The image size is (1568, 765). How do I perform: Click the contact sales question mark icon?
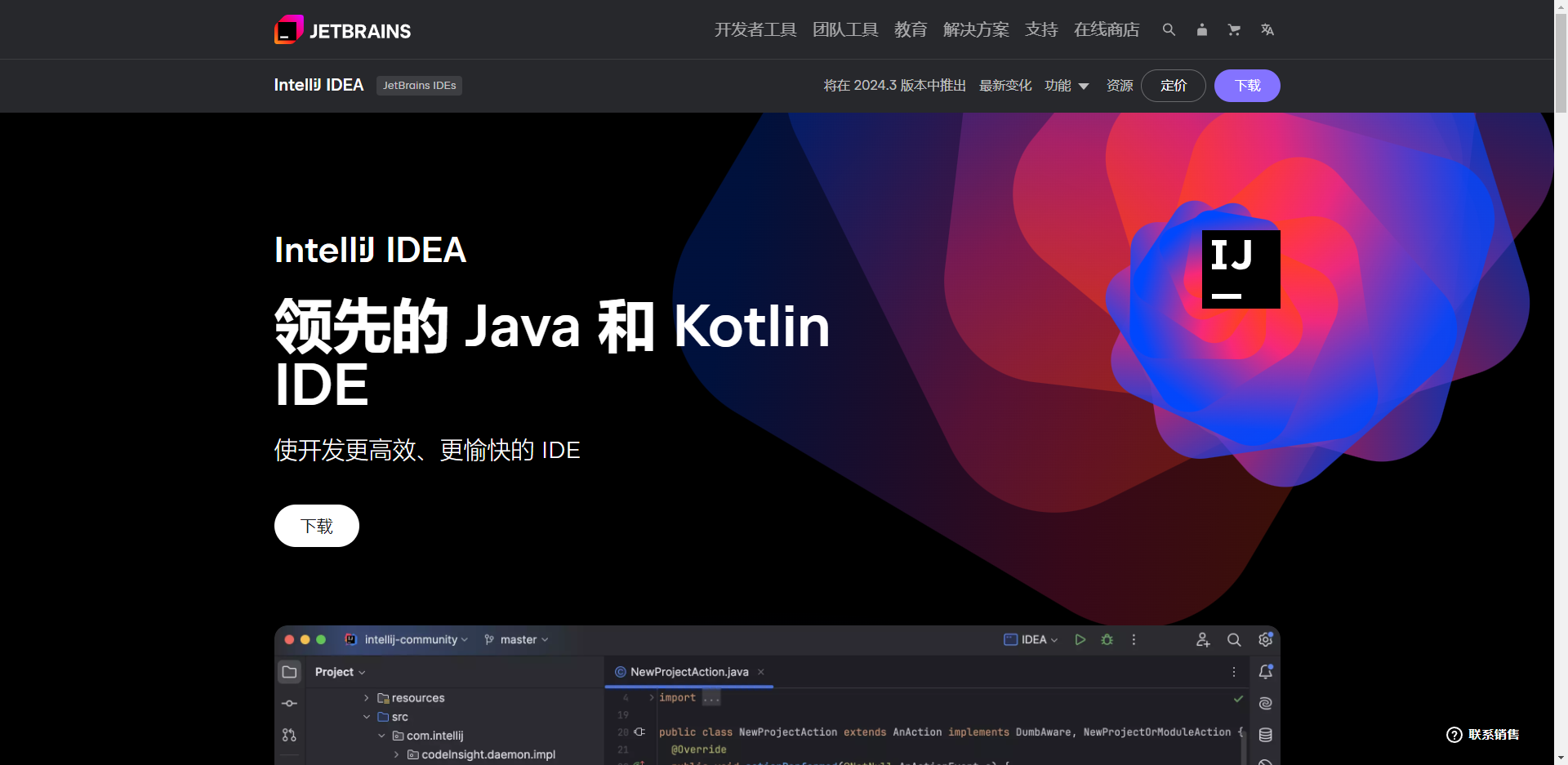(x=1454, y=735)
